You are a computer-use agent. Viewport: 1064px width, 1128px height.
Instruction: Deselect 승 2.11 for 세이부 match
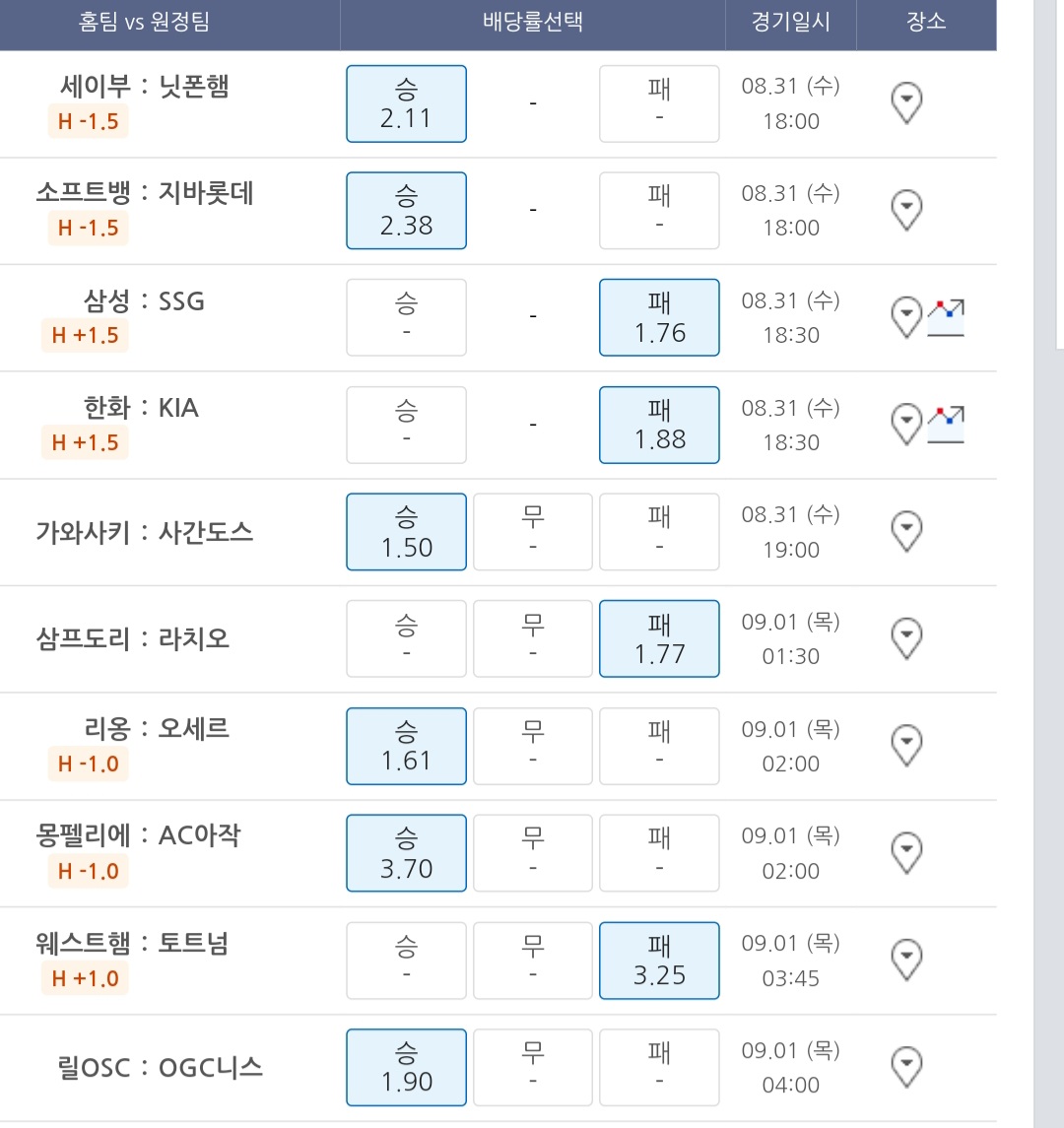[407, 103]
